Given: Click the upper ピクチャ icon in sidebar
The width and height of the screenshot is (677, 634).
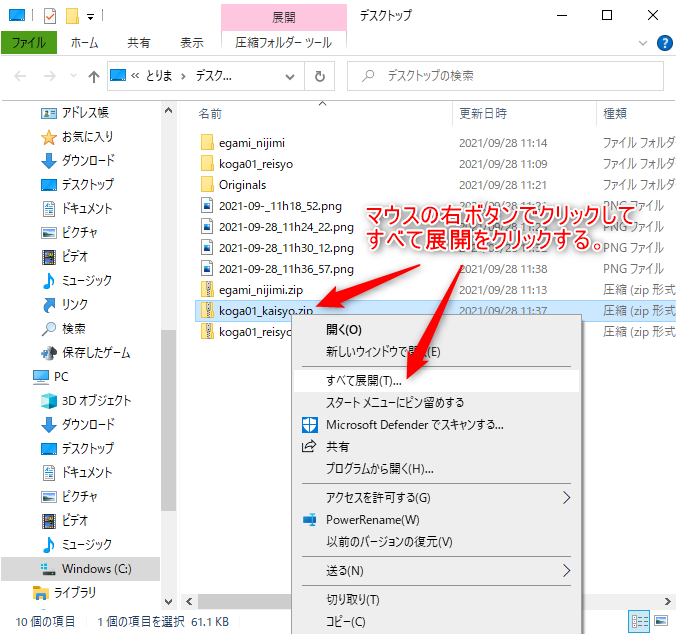Looking at the screenshot, I should pyautogui.click(x=49, y=233).
